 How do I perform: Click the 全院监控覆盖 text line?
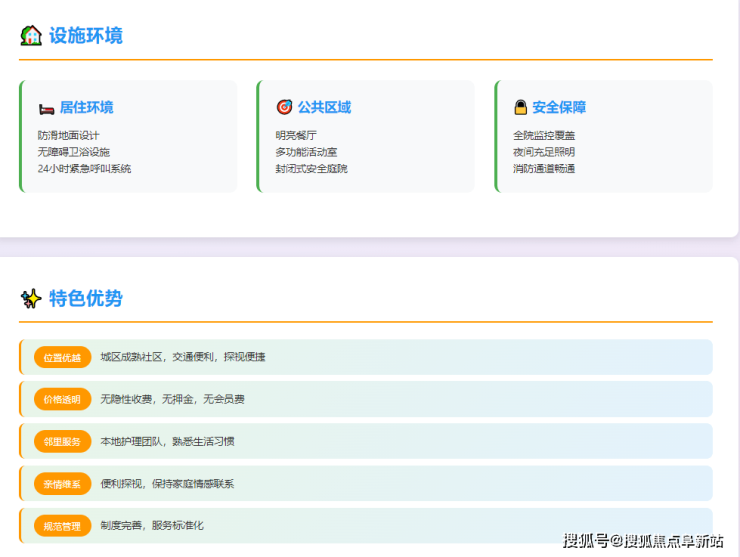544,135
